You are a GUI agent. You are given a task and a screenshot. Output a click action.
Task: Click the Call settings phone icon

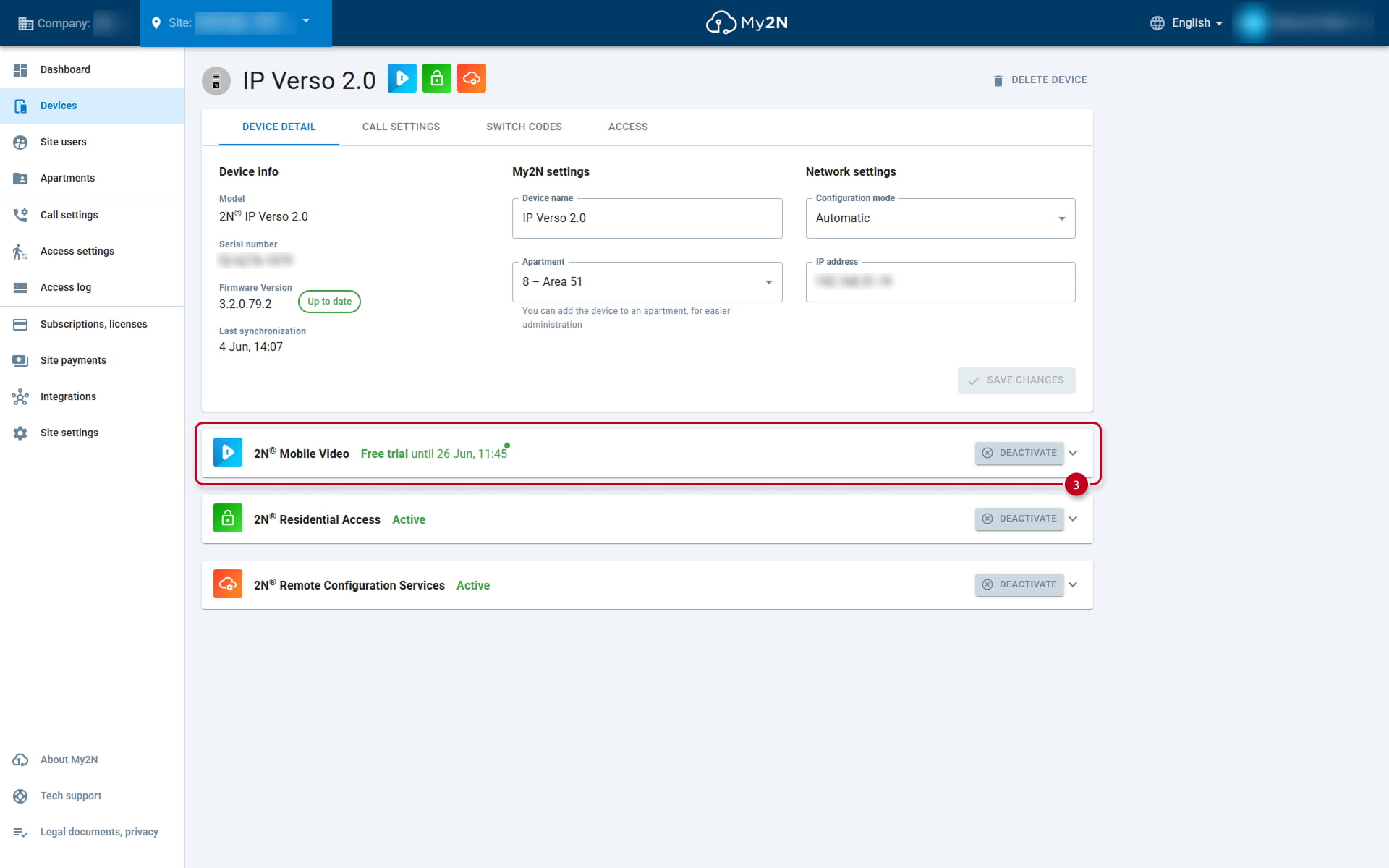click(x=20, y=215)
